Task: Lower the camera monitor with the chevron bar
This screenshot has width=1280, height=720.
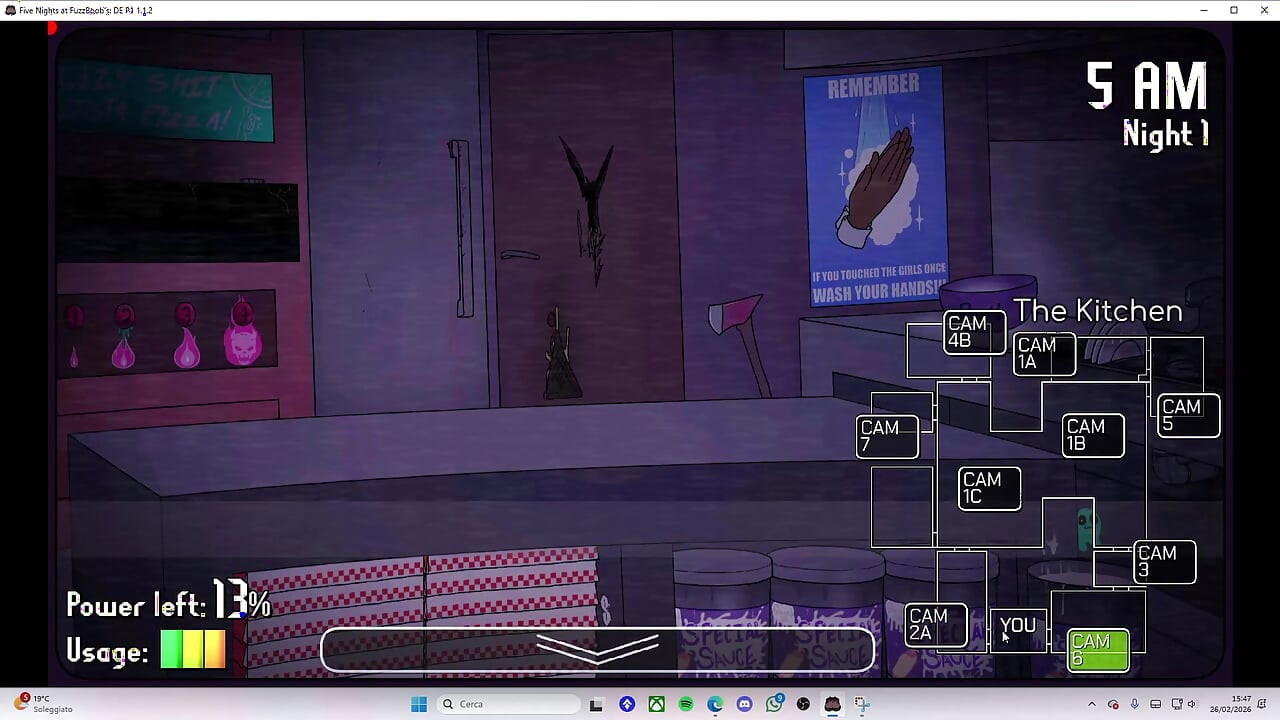Action: coord(597,650)
